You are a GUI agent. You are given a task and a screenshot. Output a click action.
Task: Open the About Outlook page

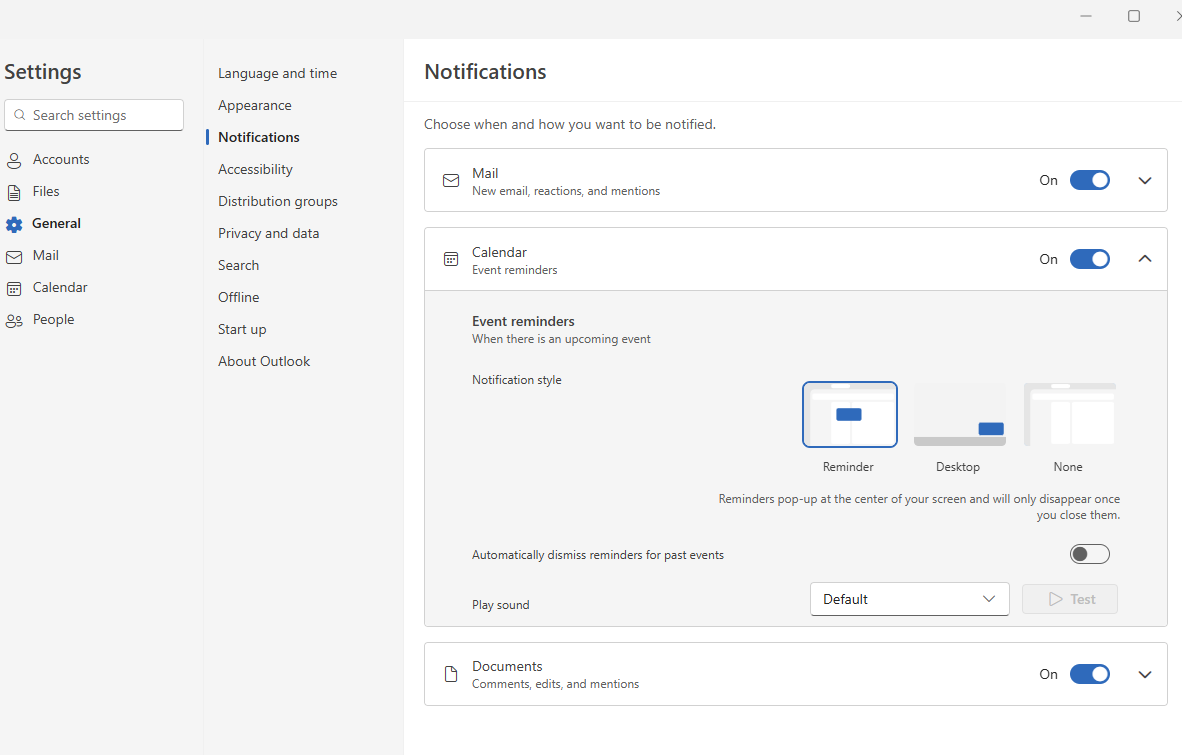click(x=263, y=361)
